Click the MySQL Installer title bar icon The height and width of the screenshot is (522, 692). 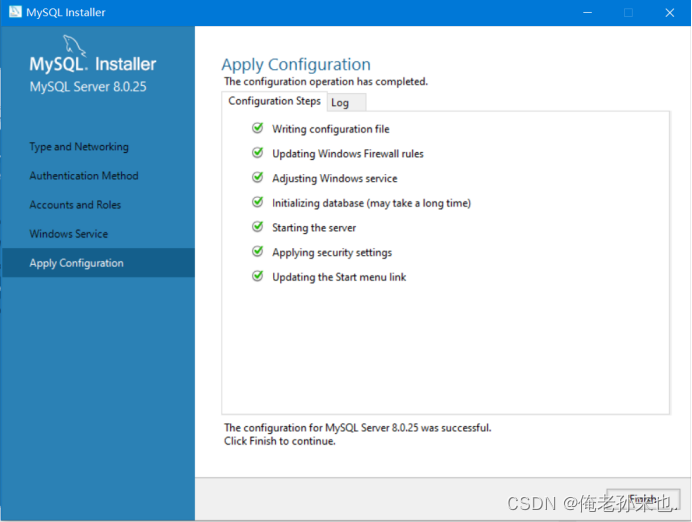(x=15, y=11)
